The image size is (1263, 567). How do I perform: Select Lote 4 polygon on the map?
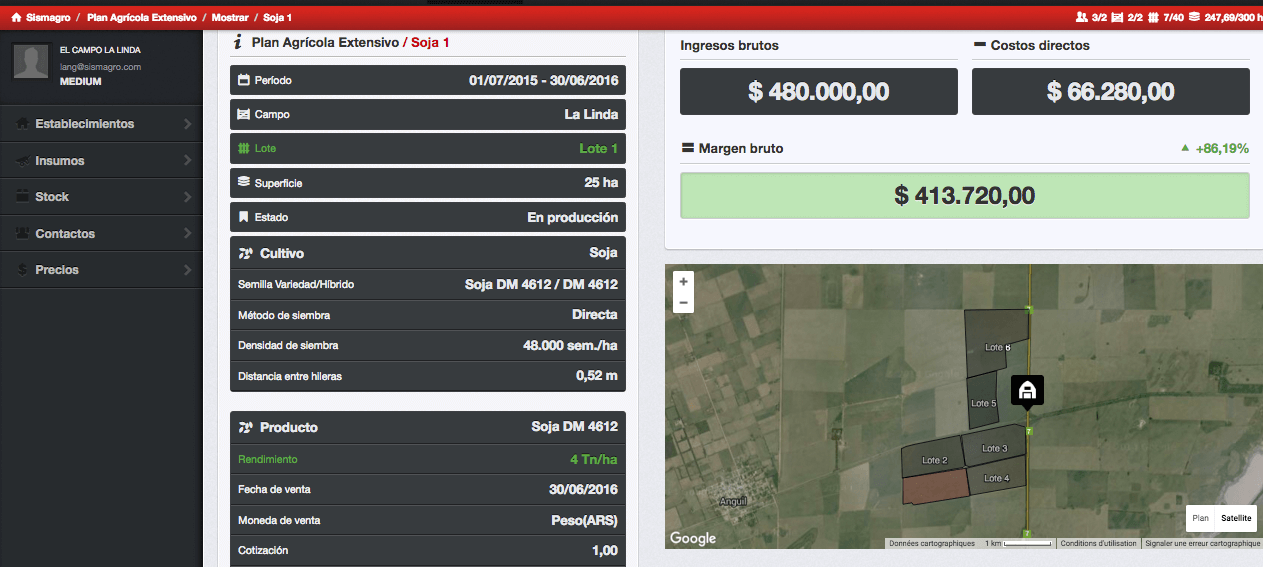point(999,477)
